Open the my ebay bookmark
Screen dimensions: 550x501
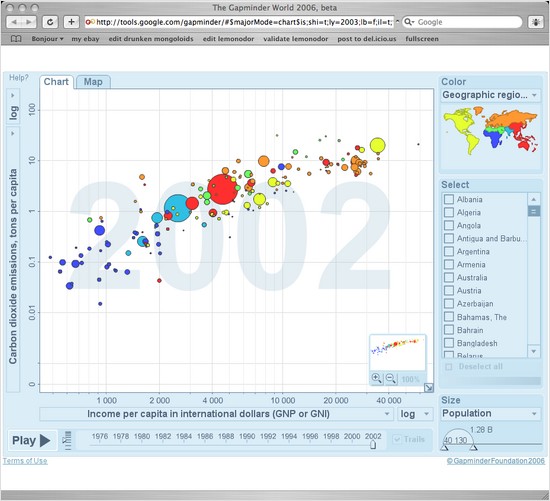click(x=85, y=39)
